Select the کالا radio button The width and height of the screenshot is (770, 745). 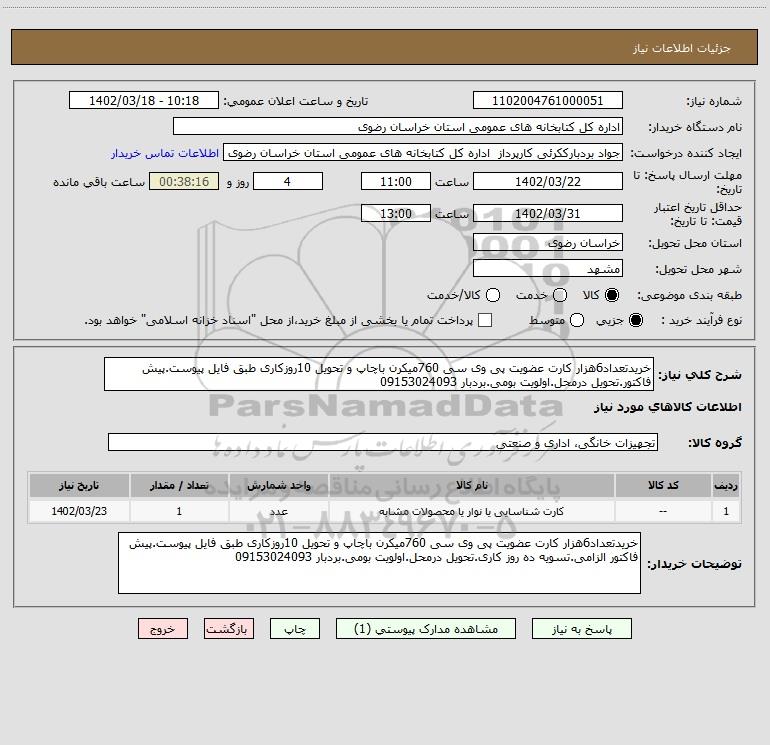pyautogui.click(x=612, y=295)
